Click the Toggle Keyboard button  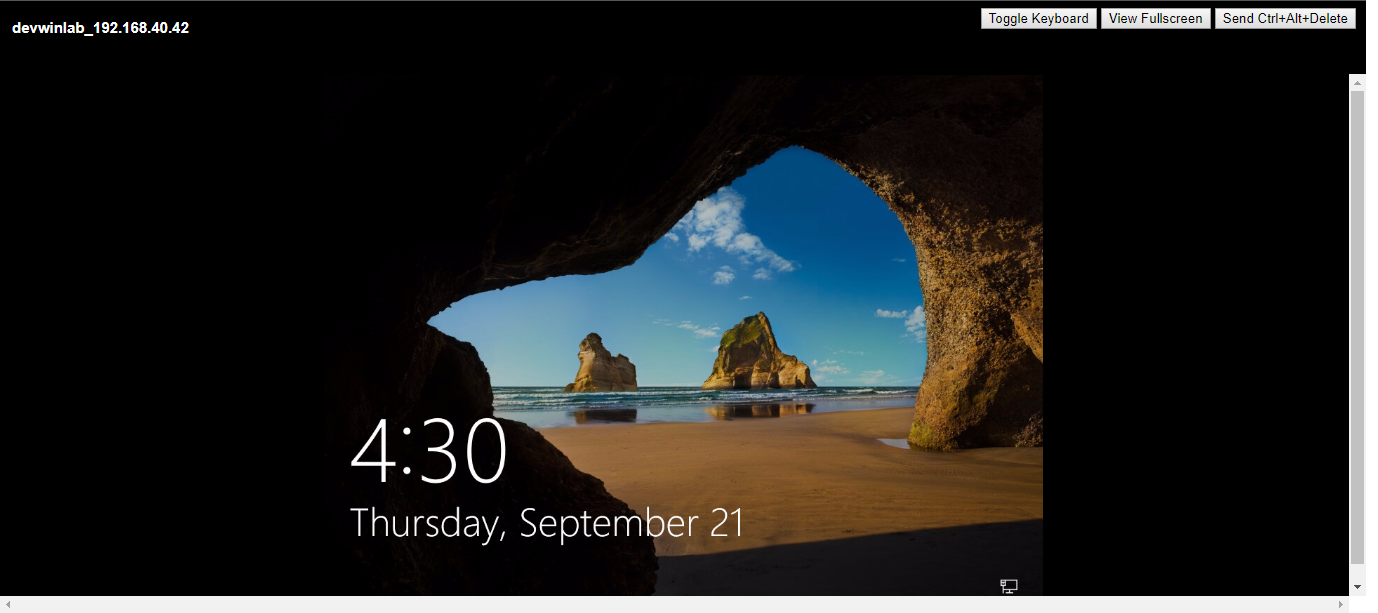coord(1038,19)
